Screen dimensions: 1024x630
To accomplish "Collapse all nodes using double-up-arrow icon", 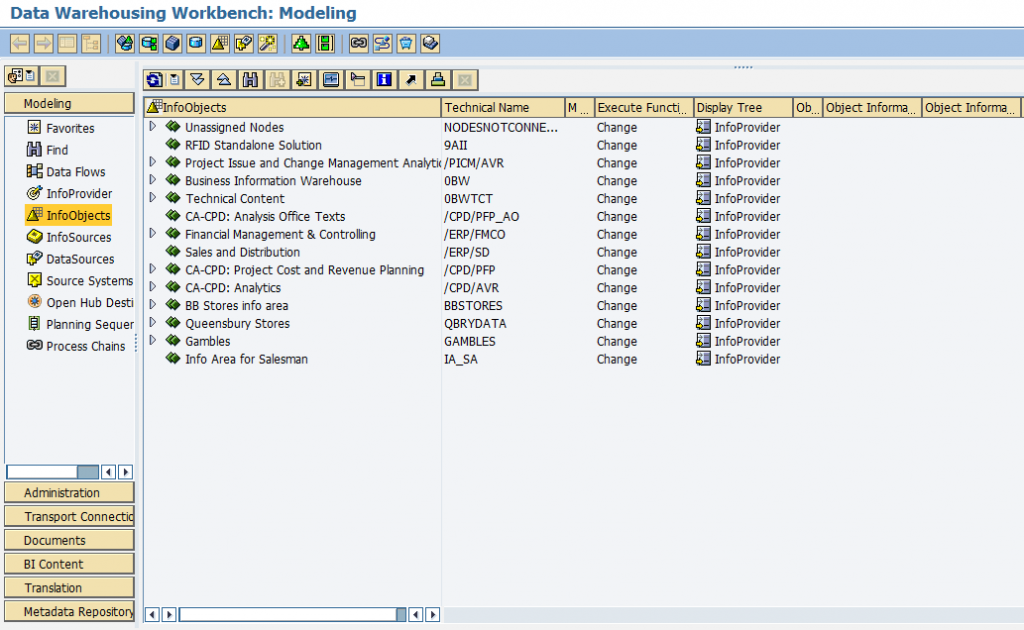I will tap(223, 79).
